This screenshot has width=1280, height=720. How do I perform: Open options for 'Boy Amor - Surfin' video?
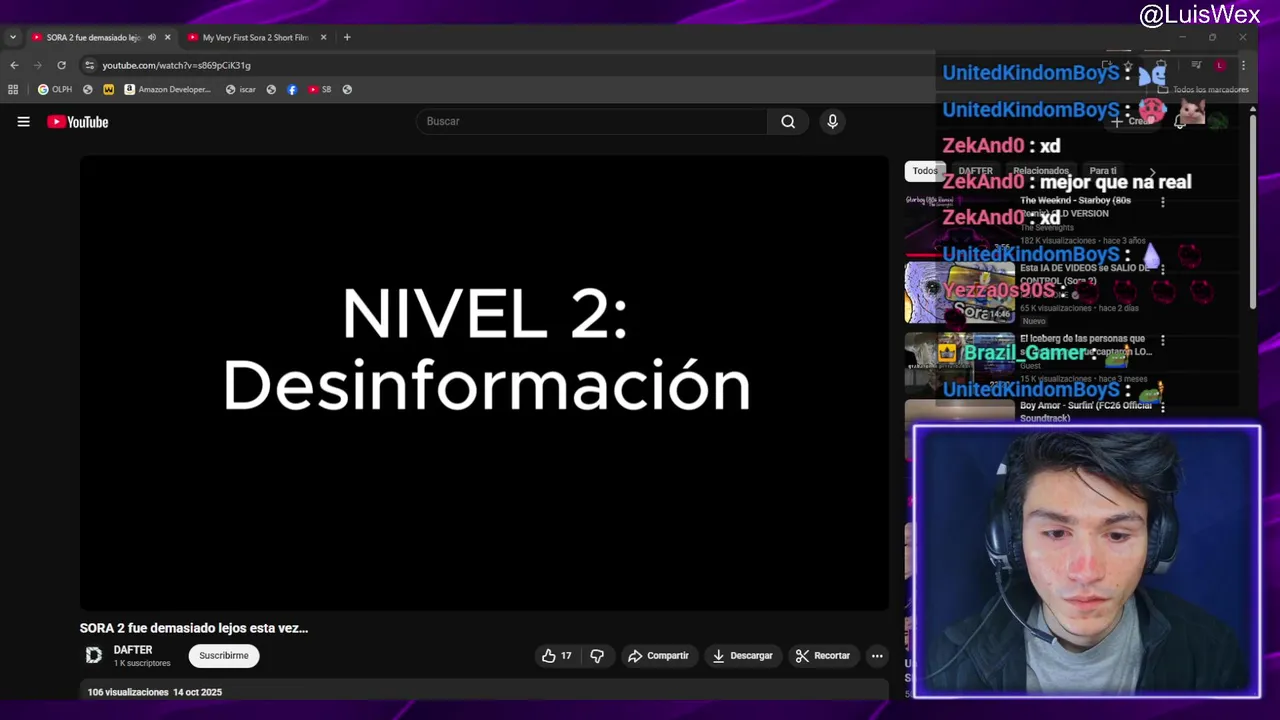click(1162, 408)
